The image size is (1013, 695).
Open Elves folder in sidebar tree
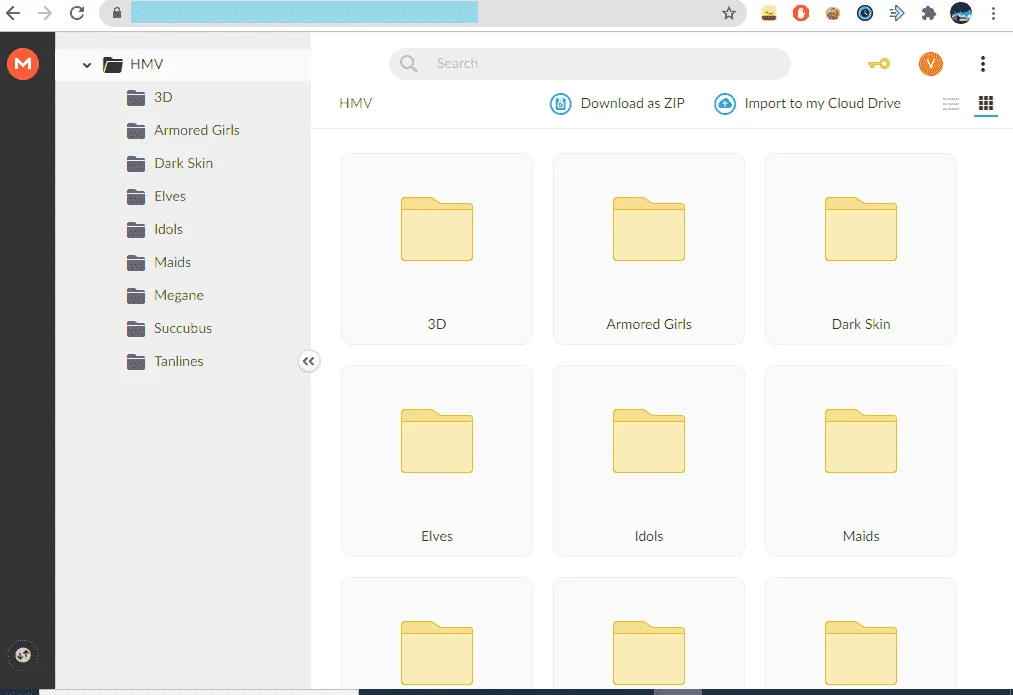[170, 196]
